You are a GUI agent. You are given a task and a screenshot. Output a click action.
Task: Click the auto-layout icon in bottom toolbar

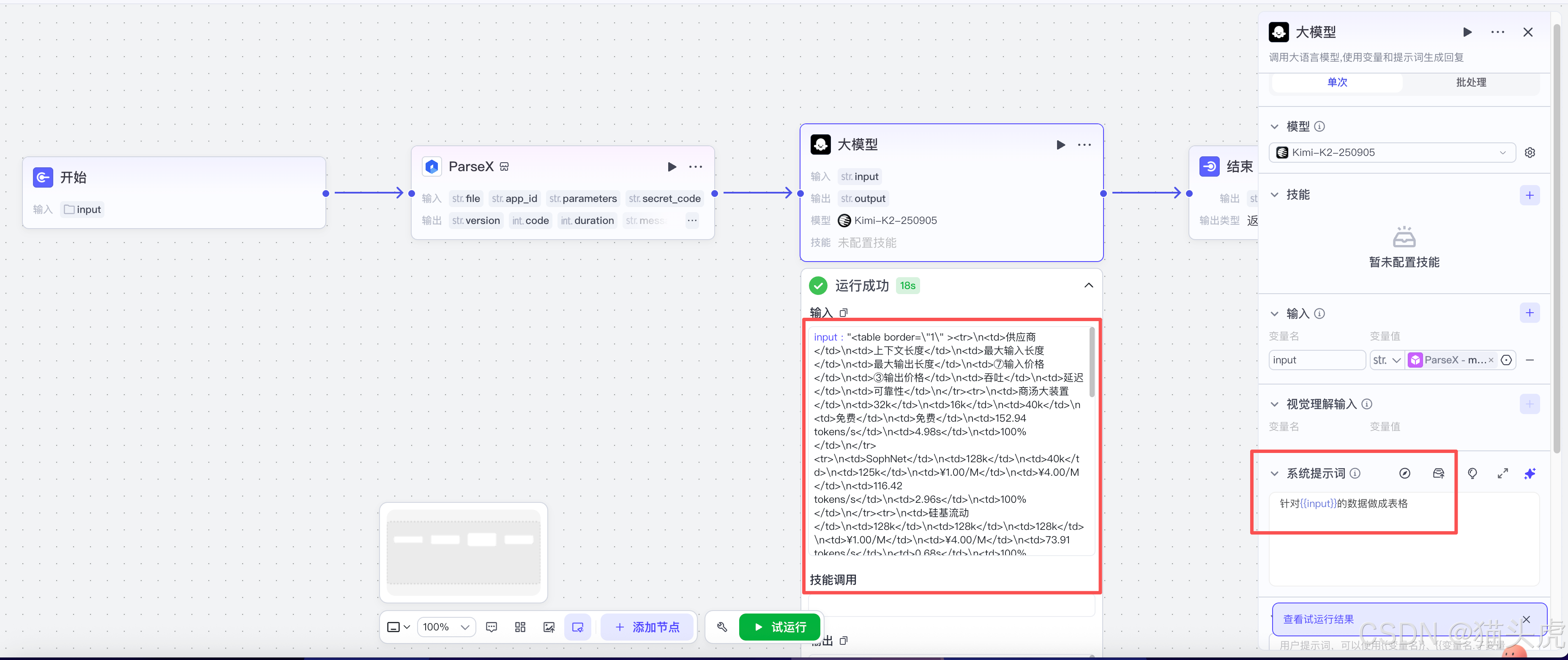[520, 627]
